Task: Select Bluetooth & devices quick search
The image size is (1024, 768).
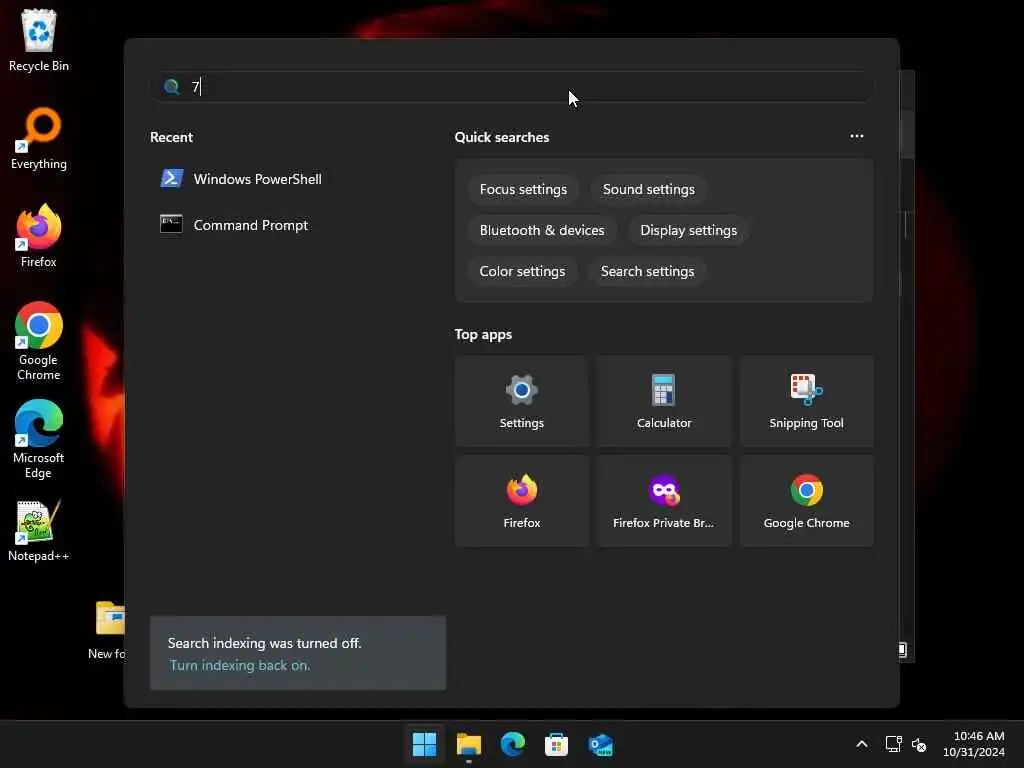Action: pos(542,231)
